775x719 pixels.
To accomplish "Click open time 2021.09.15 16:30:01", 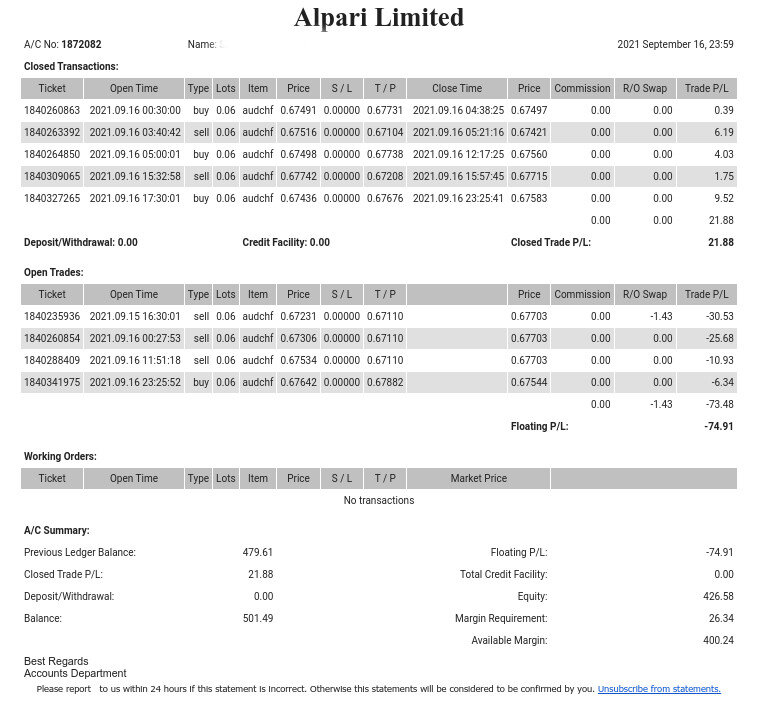I will (x=135, y=316).
